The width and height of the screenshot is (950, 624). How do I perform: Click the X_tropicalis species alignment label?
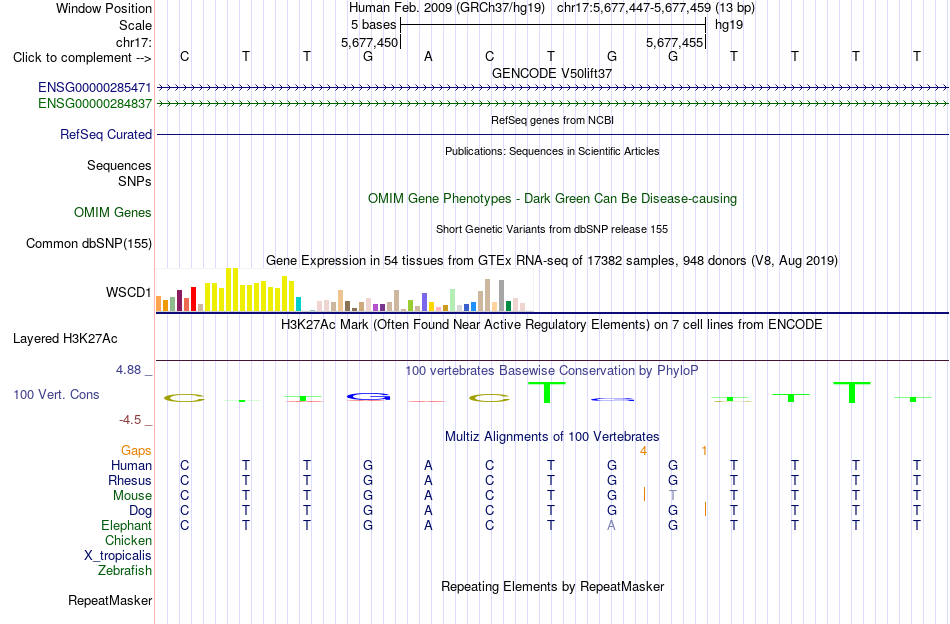(118, 556)
